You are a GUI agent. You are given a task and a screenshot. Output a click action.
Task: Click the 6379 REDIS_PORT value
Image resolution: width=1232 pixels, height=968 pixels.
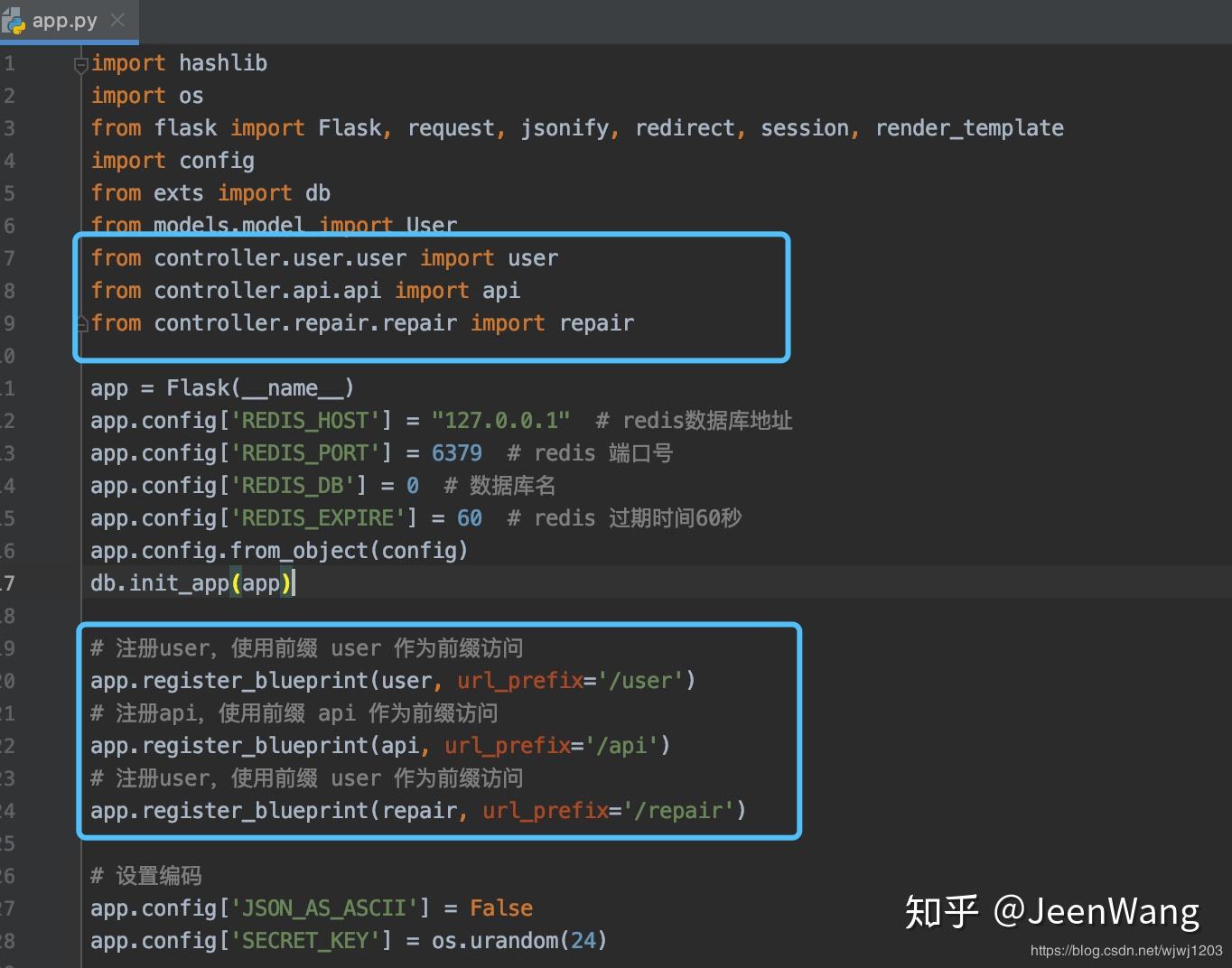456,452
